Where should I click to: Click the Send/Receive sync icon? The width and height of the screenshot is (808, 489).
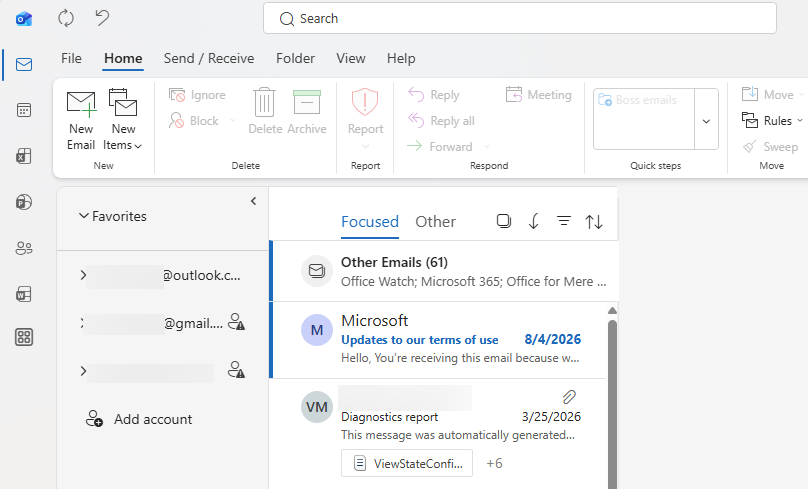click(x=66, y=18)
